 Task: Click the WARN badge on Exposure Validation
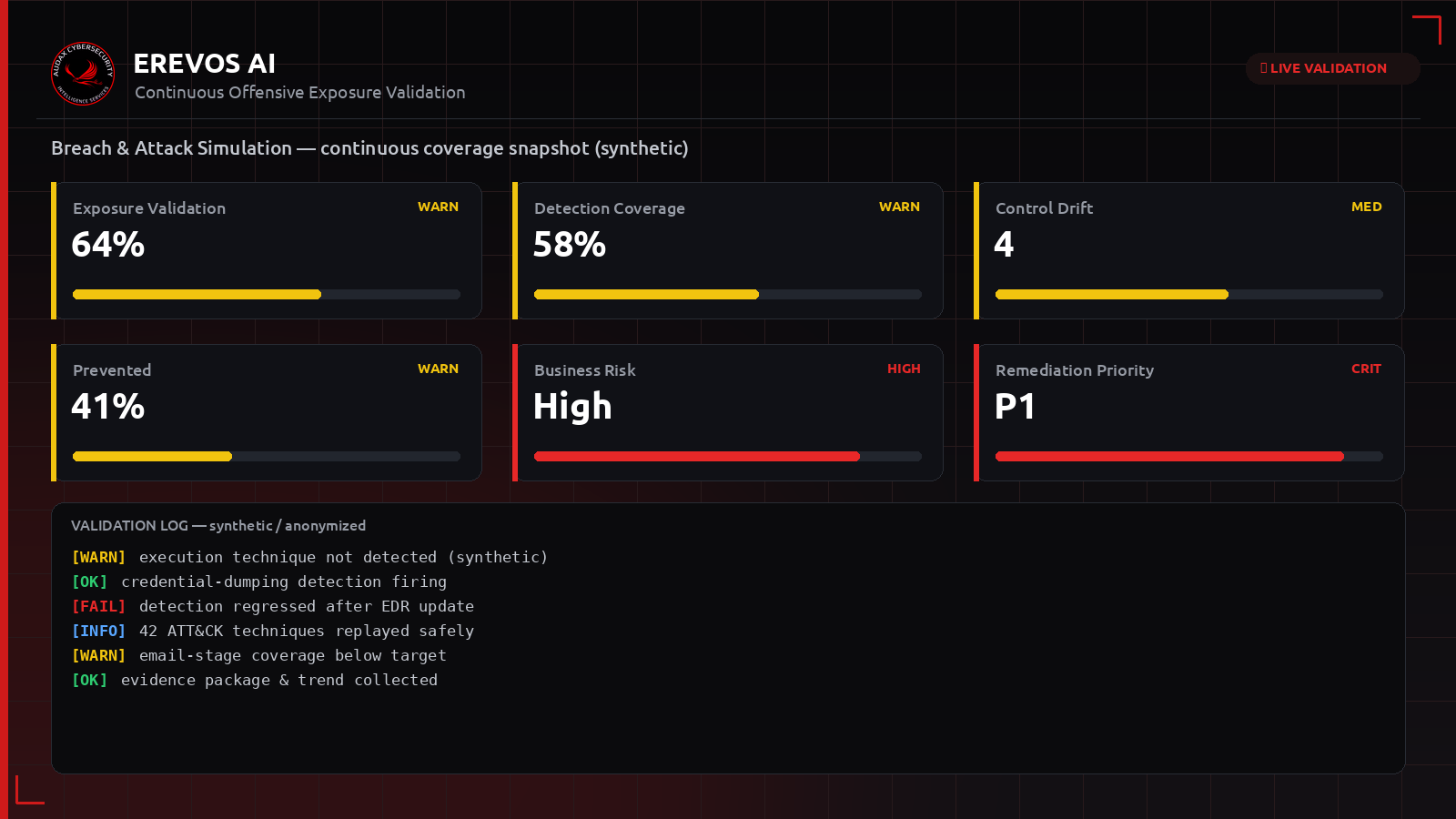pyautogui.click(x=438, y=207)
